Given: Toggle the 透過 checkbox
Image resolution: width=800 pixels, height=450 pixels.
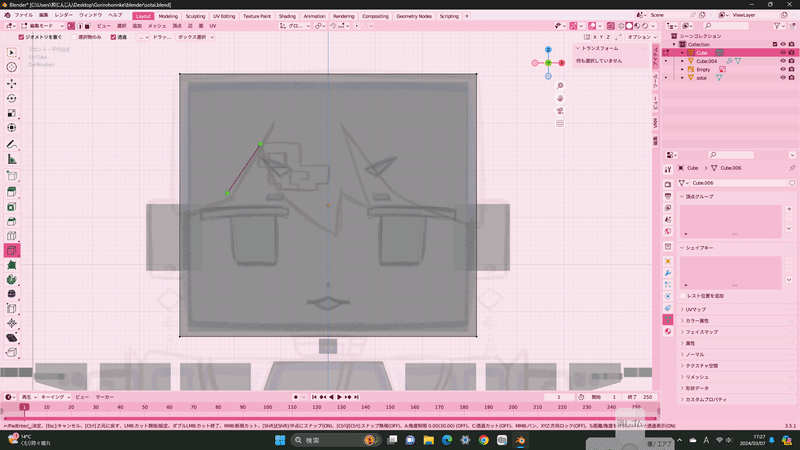Looking at the screenshot, I should coord(113,37).
